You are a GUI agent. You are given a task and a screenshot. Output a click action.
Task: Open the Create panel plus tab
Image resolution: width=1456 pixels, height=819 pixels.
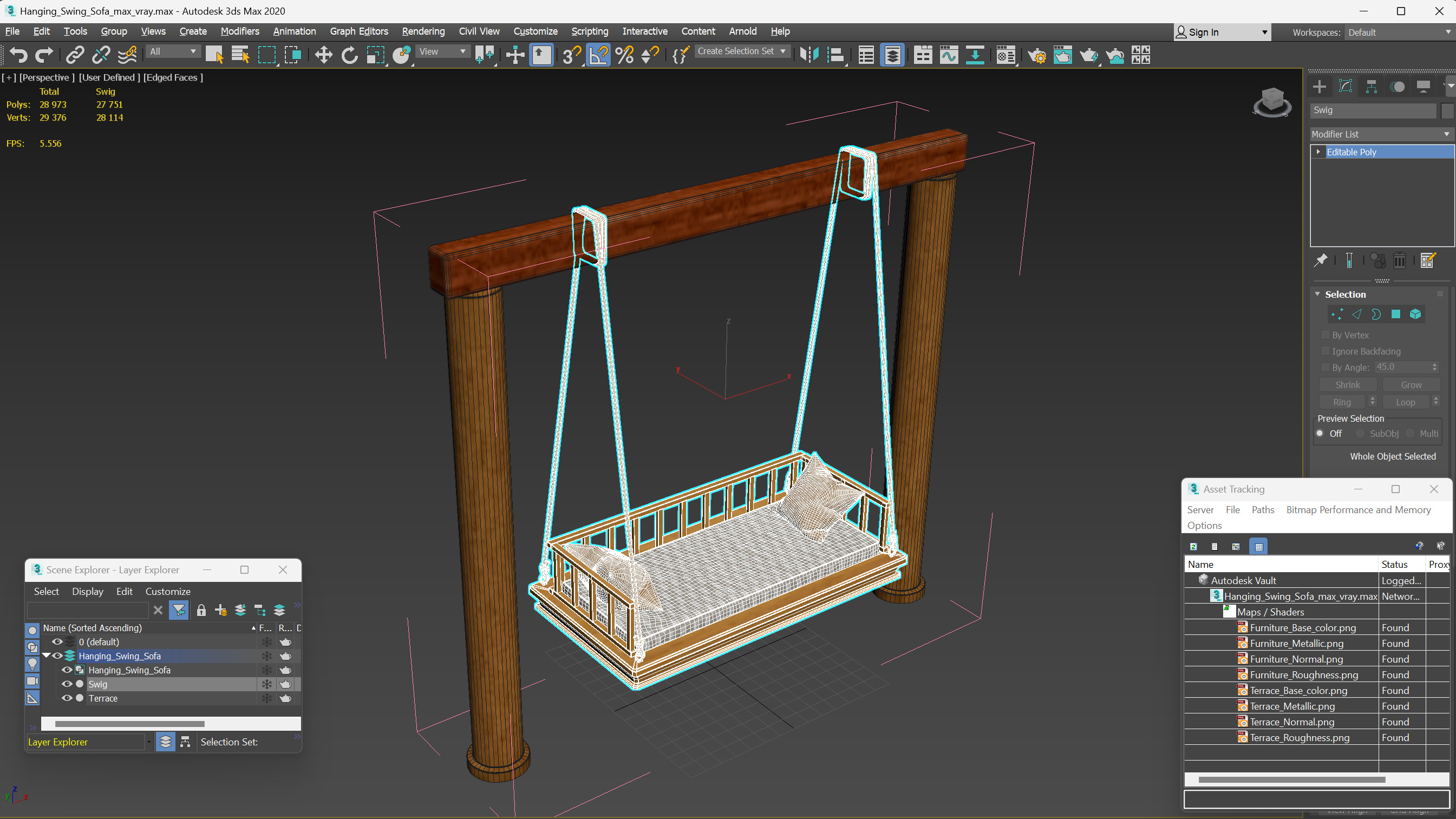click(x=1319, y=87)
